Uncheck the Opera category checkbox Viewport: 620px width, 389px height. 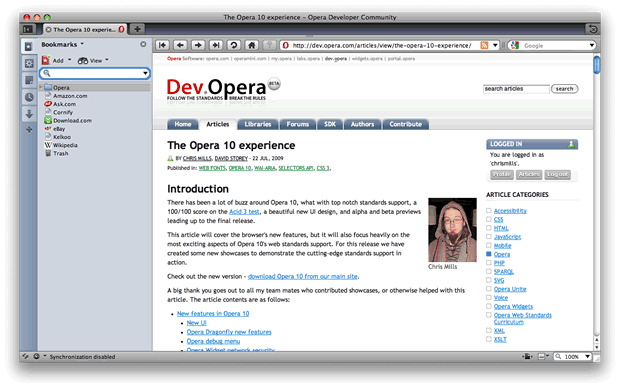[x=489, y=254]
